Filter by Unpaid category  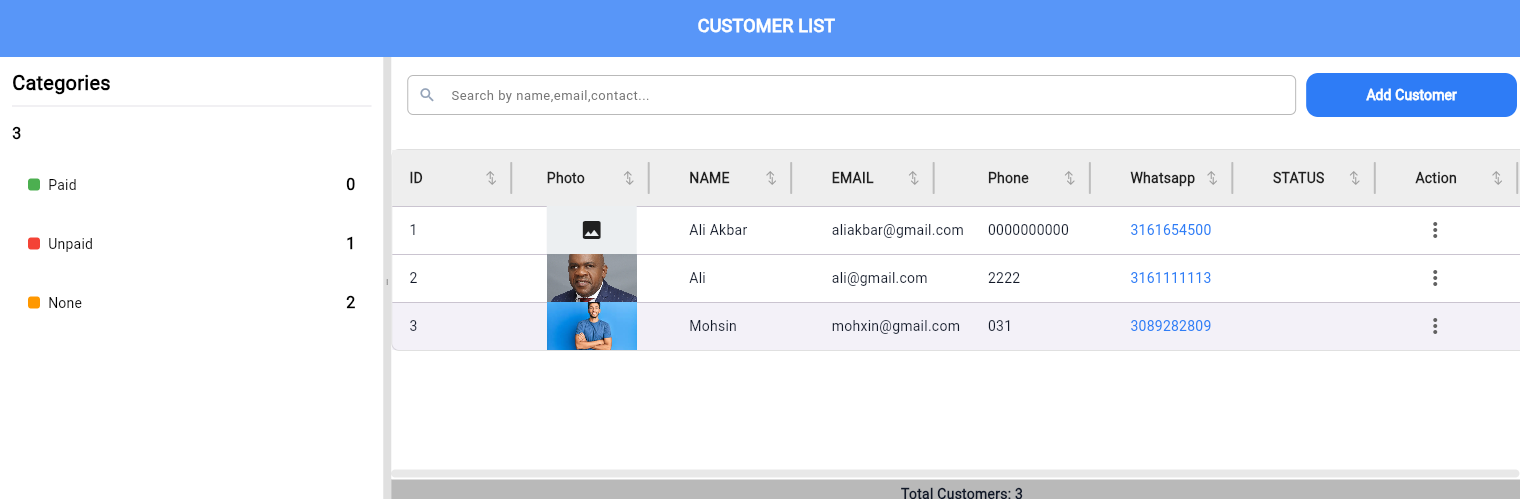[70, 244]
